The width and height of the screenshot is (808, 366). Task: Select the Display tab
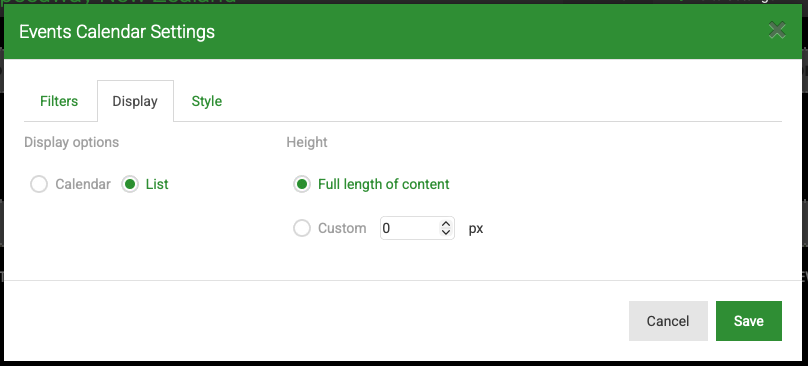pyautogui.click(x=135, y=101)
